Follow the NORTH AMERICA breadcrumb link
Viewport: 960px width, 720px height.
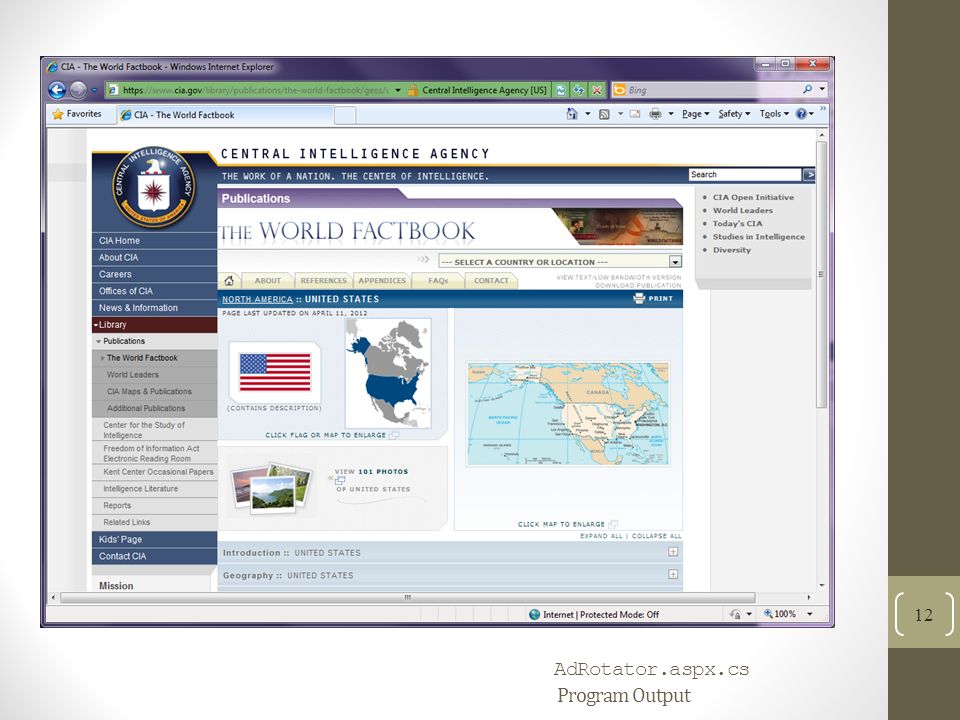tap(257, 299)
